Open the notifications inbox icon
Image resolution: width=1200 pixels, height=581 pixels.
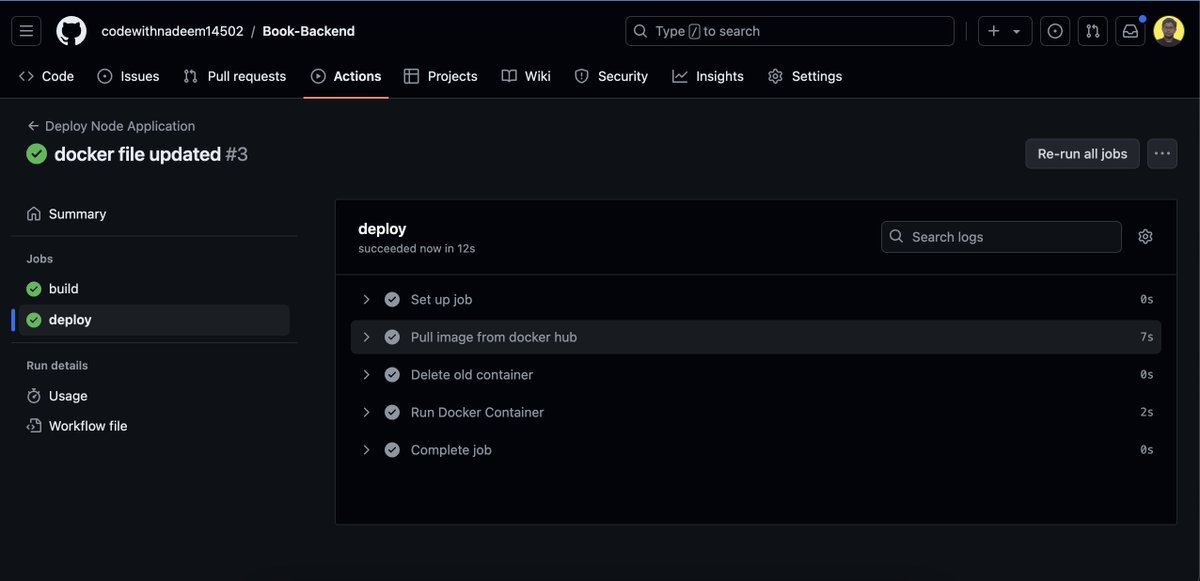(x=1130, y=31)
